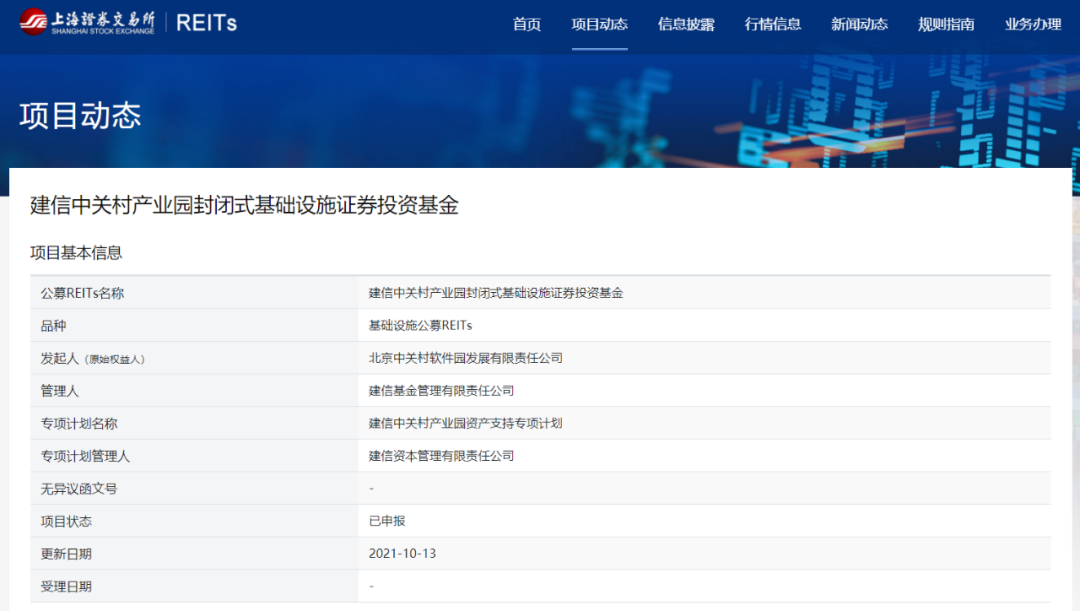Click the 项目基本信息 section header
Viewport: 1080px width, 611px height.
(x=76, y=253)
